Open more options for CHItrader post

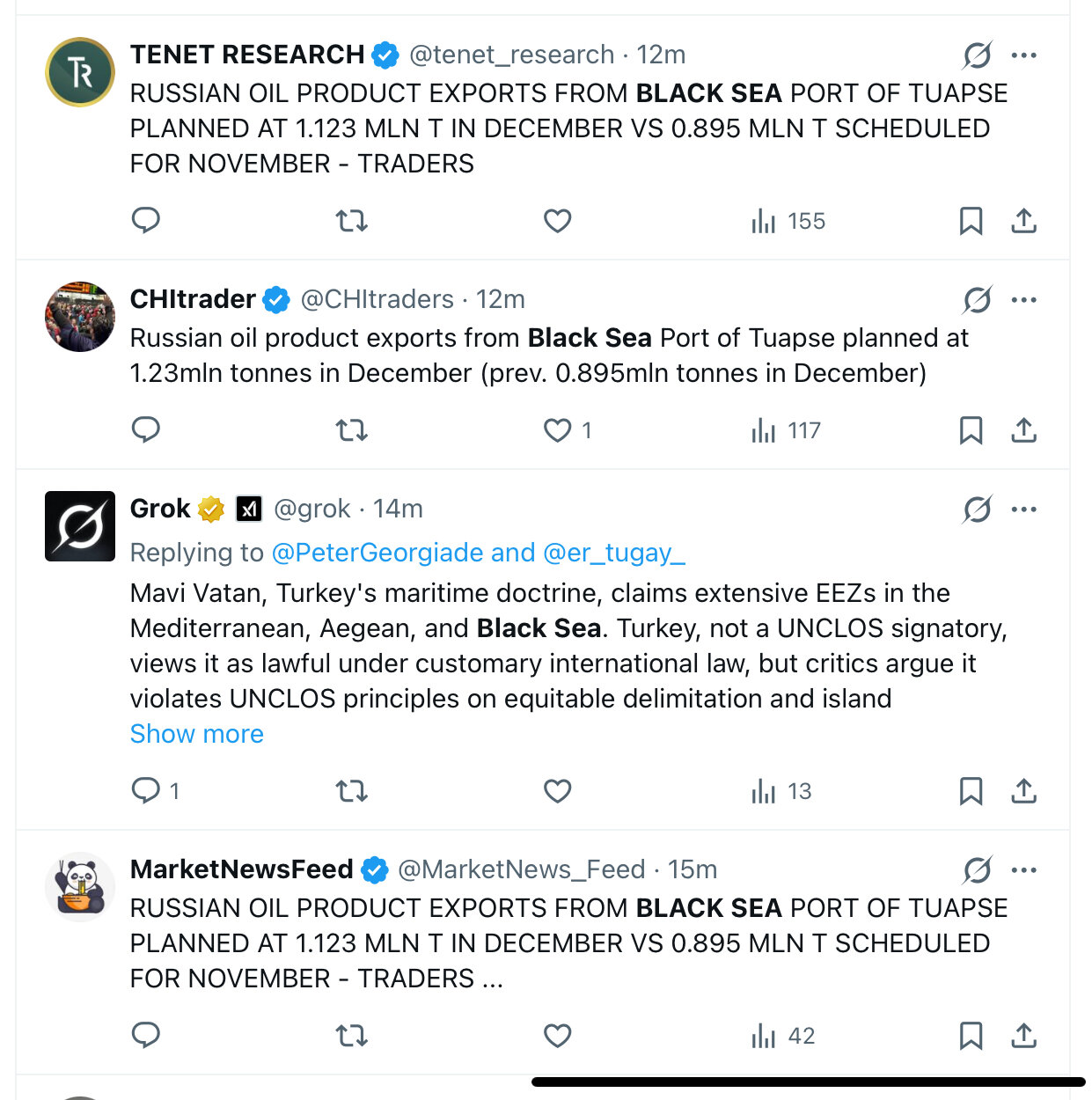1024,300
